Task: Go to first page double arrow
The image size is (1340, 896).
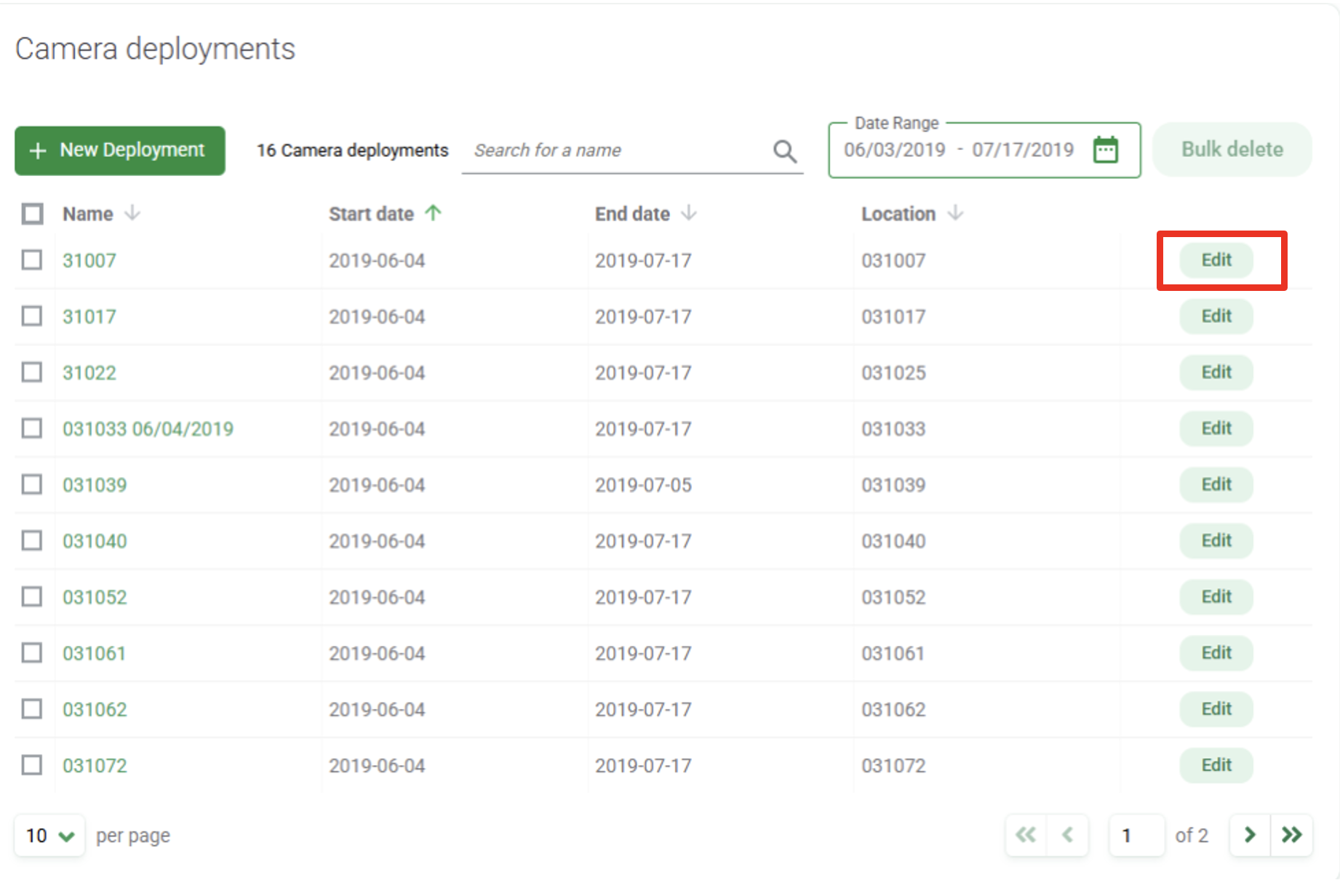Action: coord(1026,834)
